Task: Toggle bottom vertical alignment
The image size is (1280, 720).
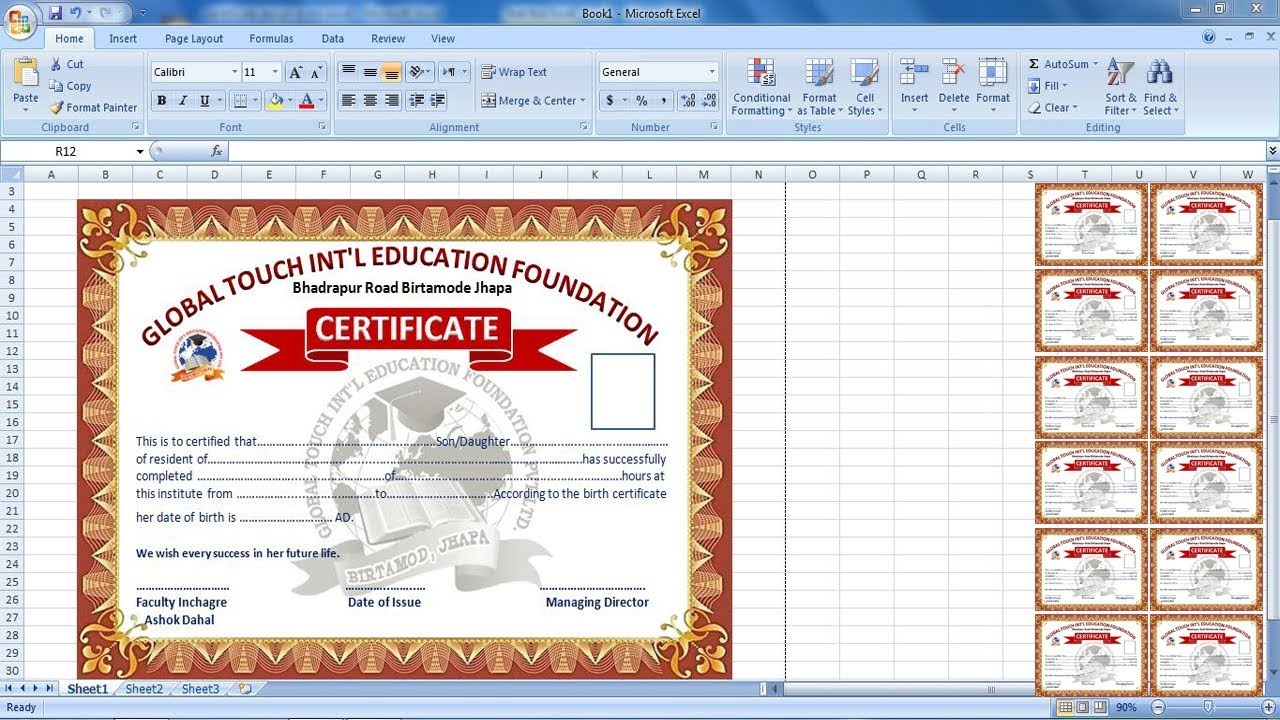Action: pos(392,72)
